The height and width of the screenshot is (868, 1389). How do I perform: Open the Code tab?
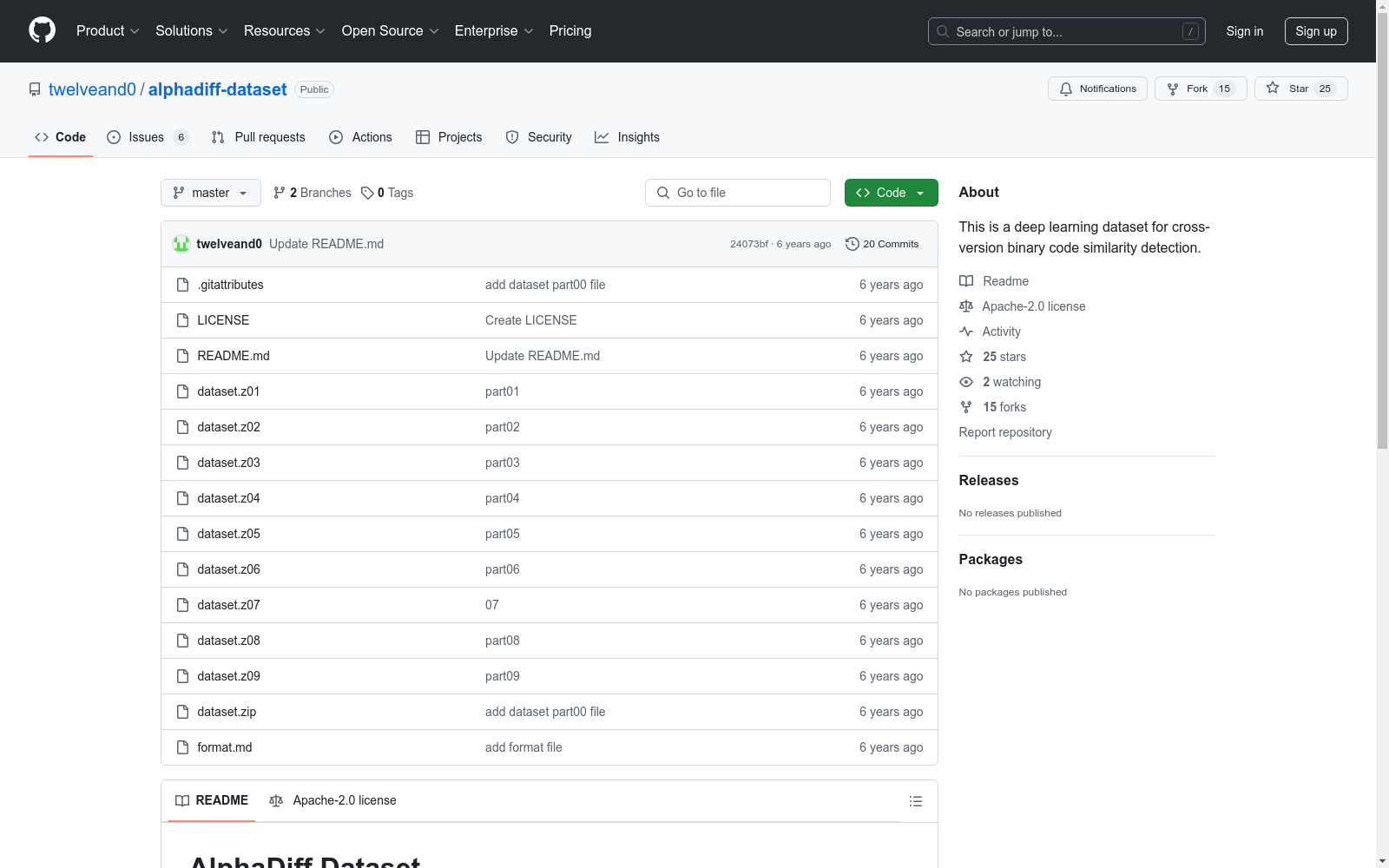61,137
